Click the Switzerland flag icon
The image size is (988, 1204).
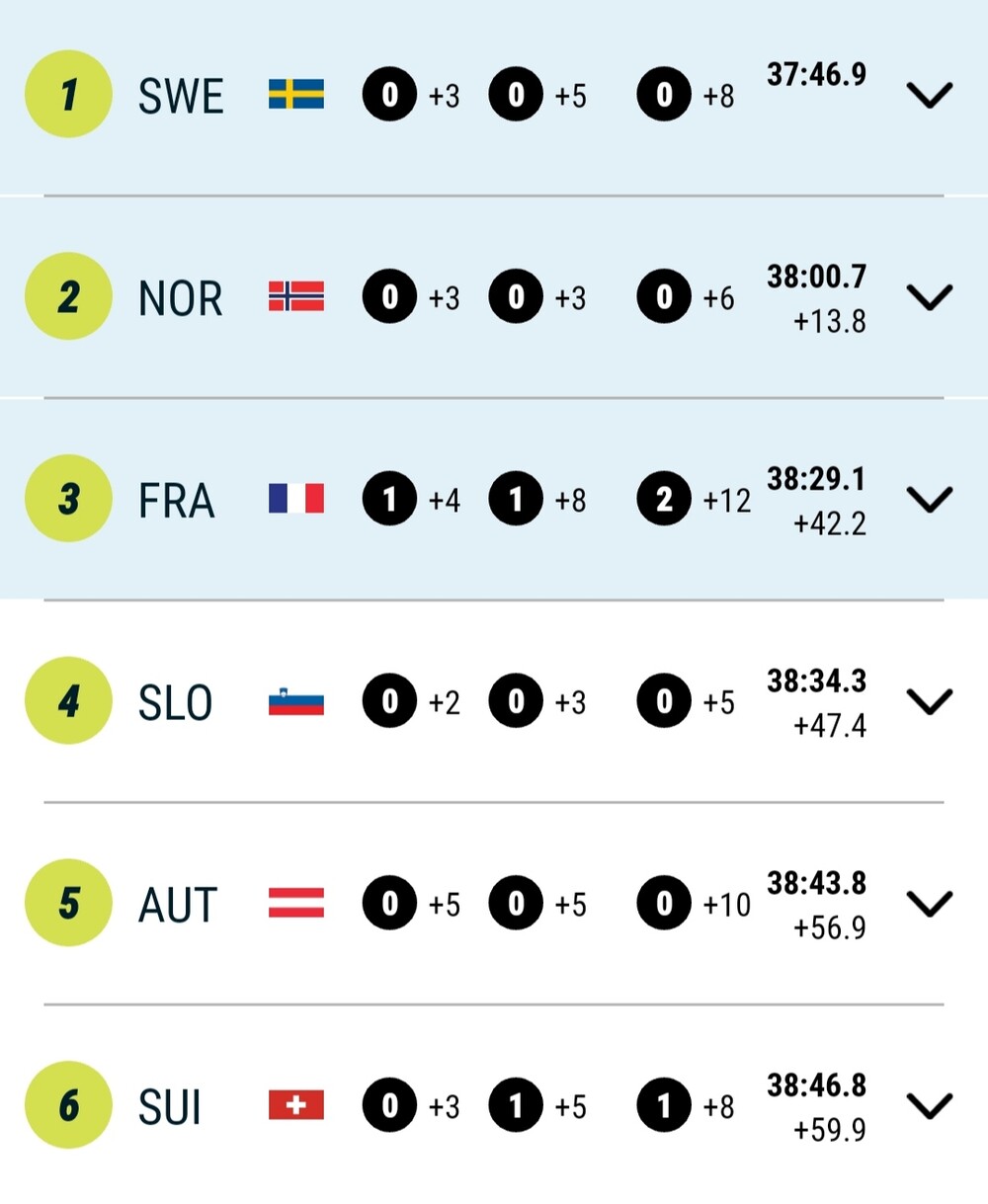point(296,1105)
